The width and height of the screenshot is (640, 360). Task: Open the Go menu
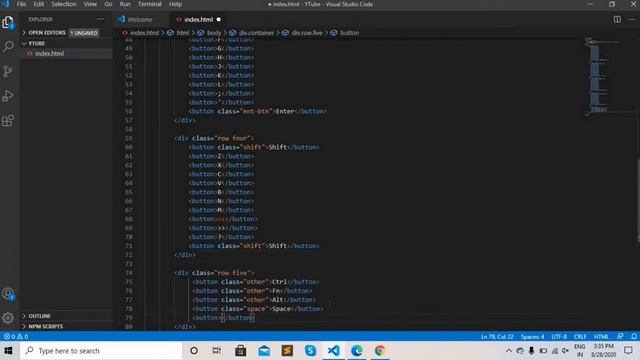coord(108,4)
